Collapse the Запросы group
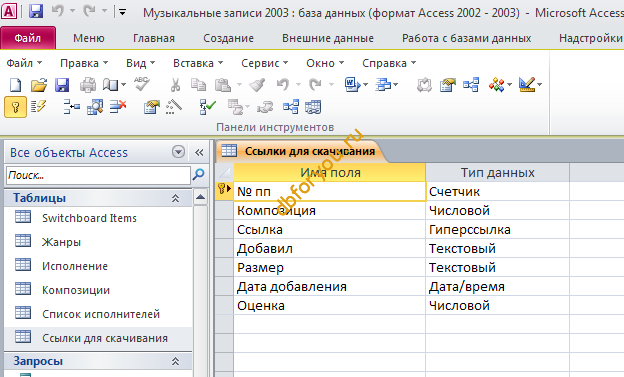 pos(175,361)
